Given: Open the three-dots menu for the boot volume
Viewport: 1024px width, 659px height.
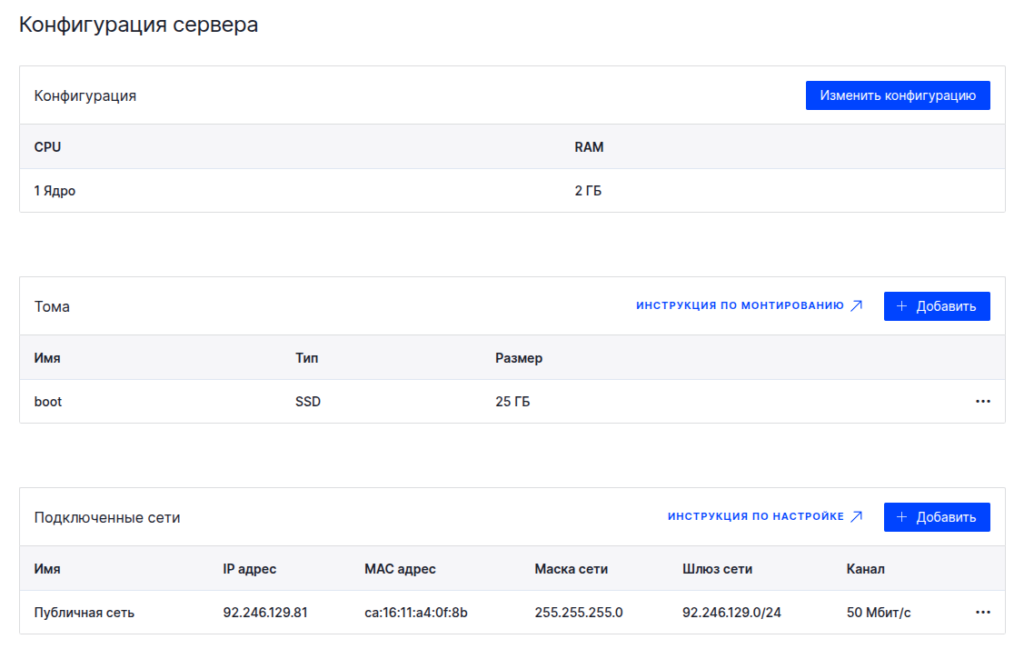Looking at the screenshot, I should click(982, 401).
